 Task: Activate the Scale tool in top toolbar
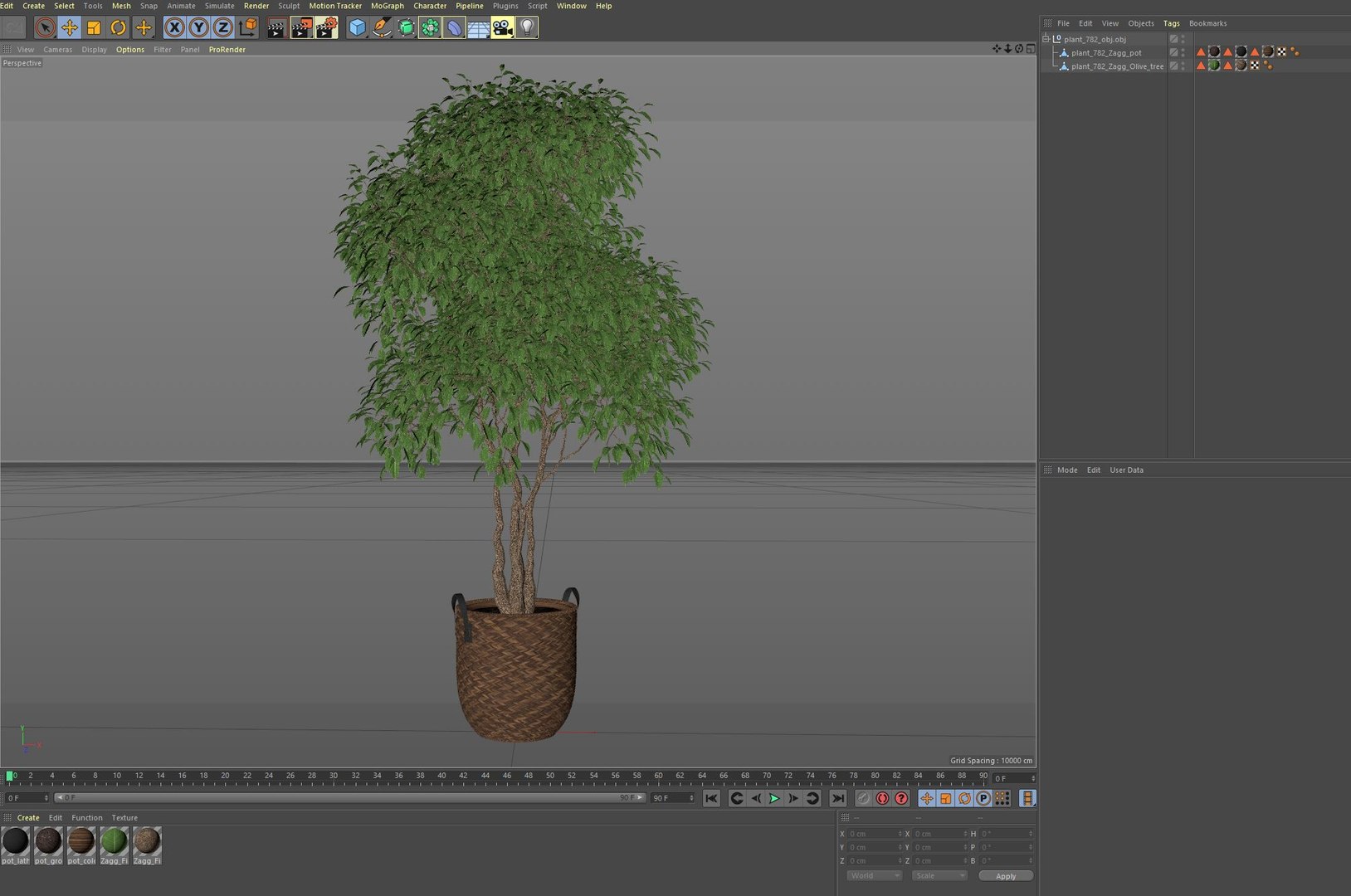point(94,28)
